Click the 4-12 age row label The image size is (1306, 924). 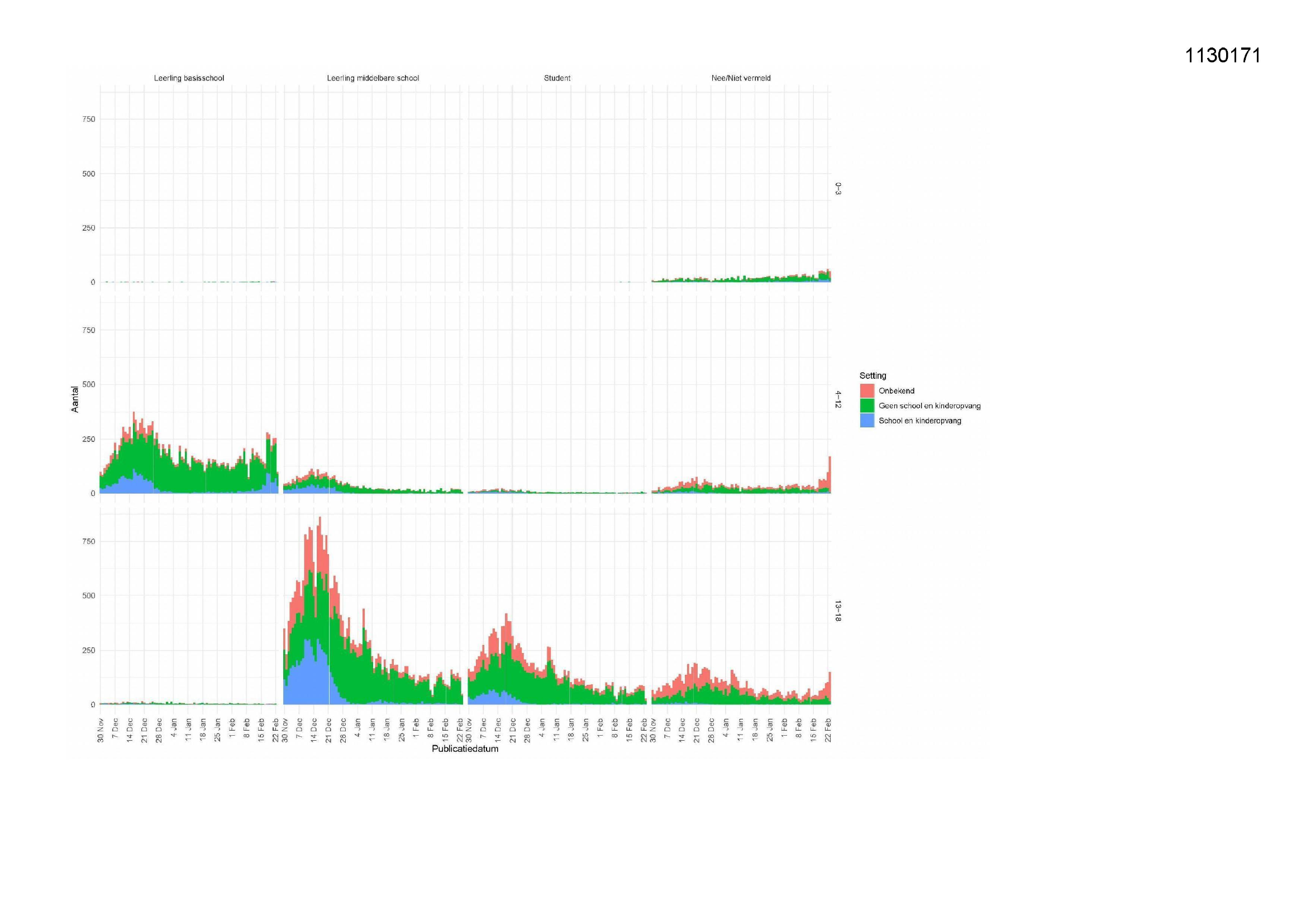[838, 399]
